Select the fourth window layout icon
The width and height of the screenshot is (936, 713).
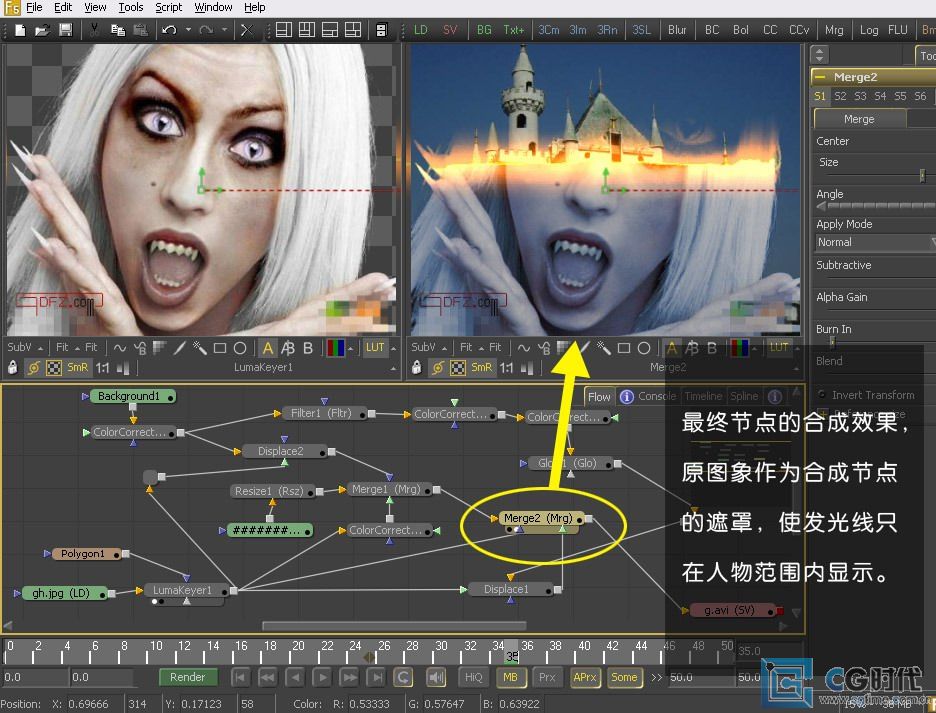tap(353, 30)
